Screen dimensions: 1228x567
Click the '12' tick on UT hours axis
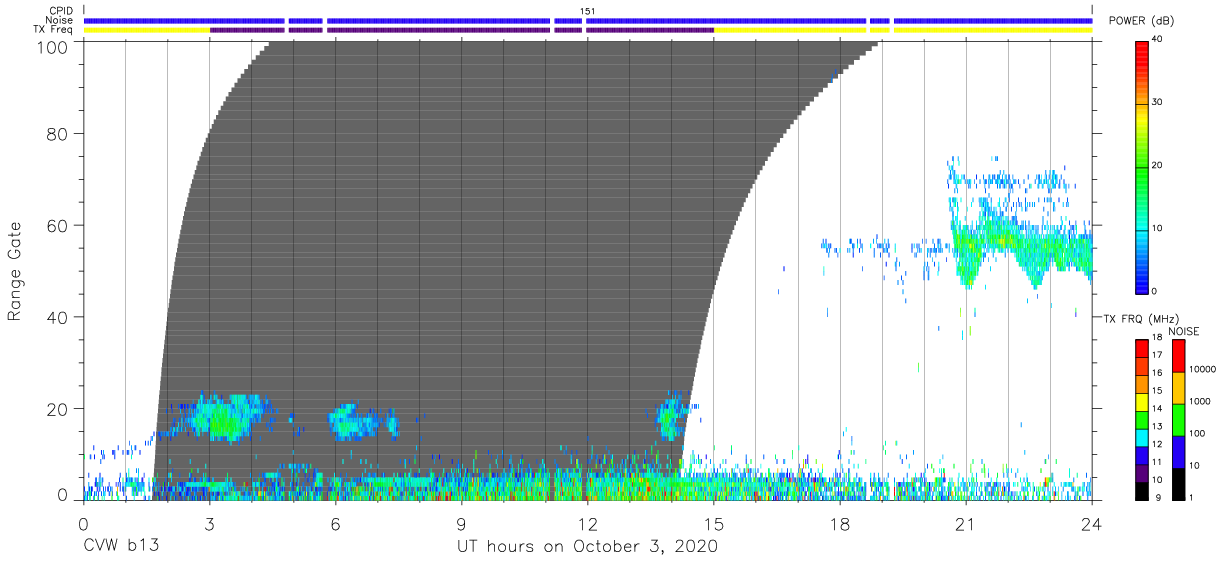point(588,524)
